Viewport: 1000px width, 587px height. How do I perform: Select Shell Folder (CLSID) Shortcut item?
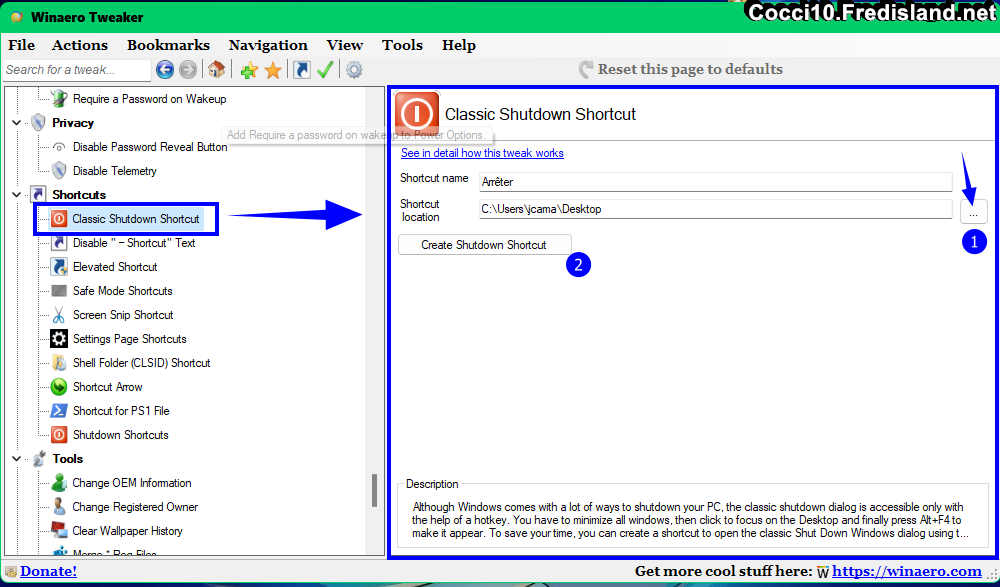click(142, 363)
